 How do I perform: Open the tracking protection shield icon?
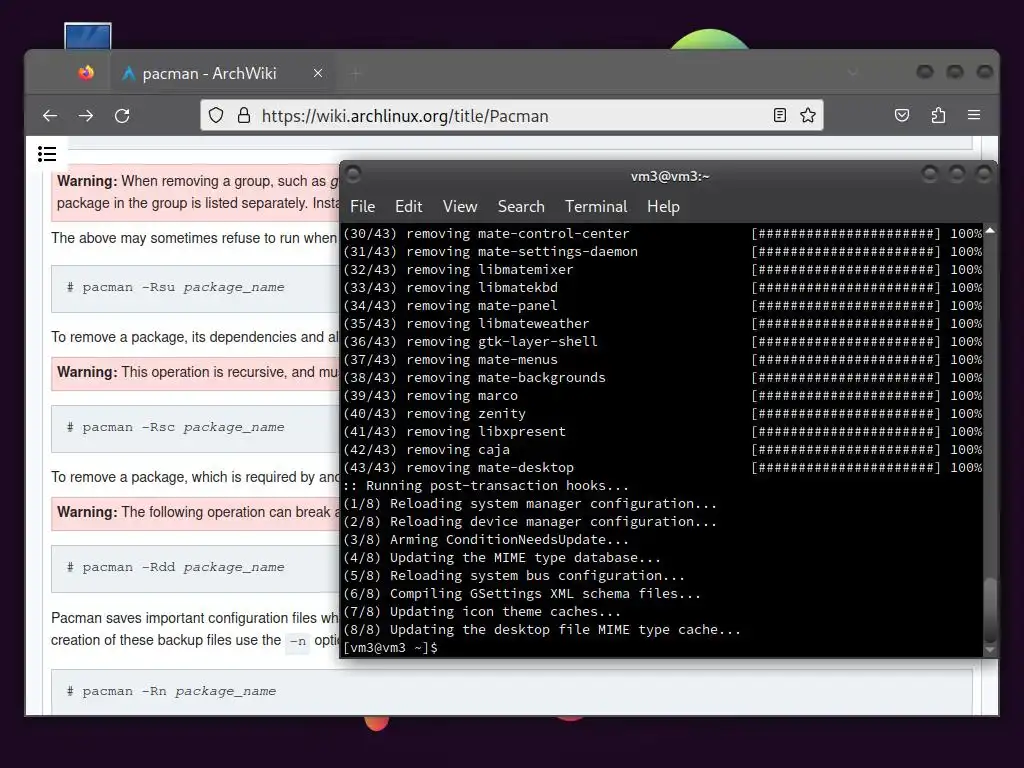[216, 116]
